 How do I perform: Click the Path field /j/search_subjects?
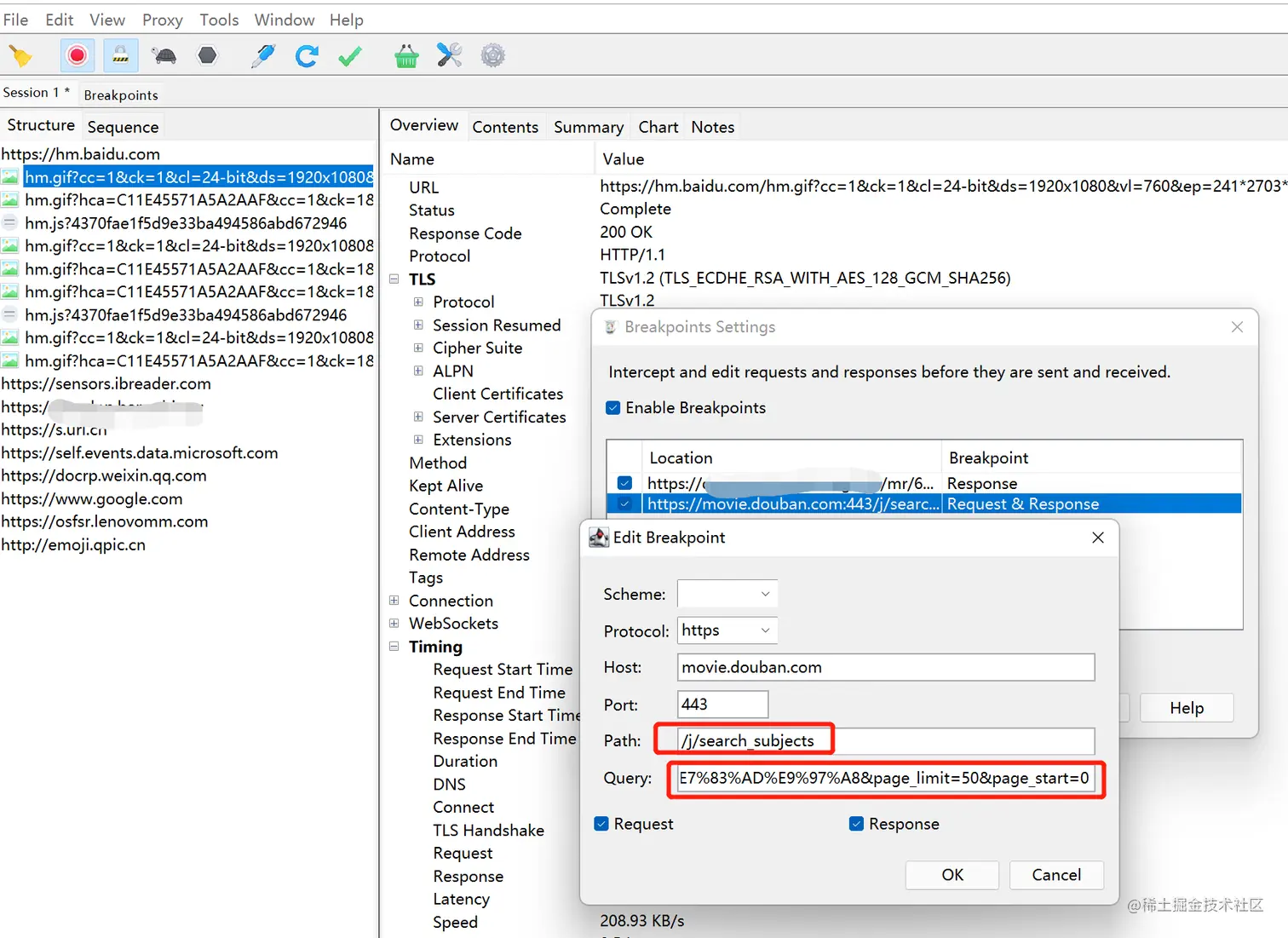point(886,741)
